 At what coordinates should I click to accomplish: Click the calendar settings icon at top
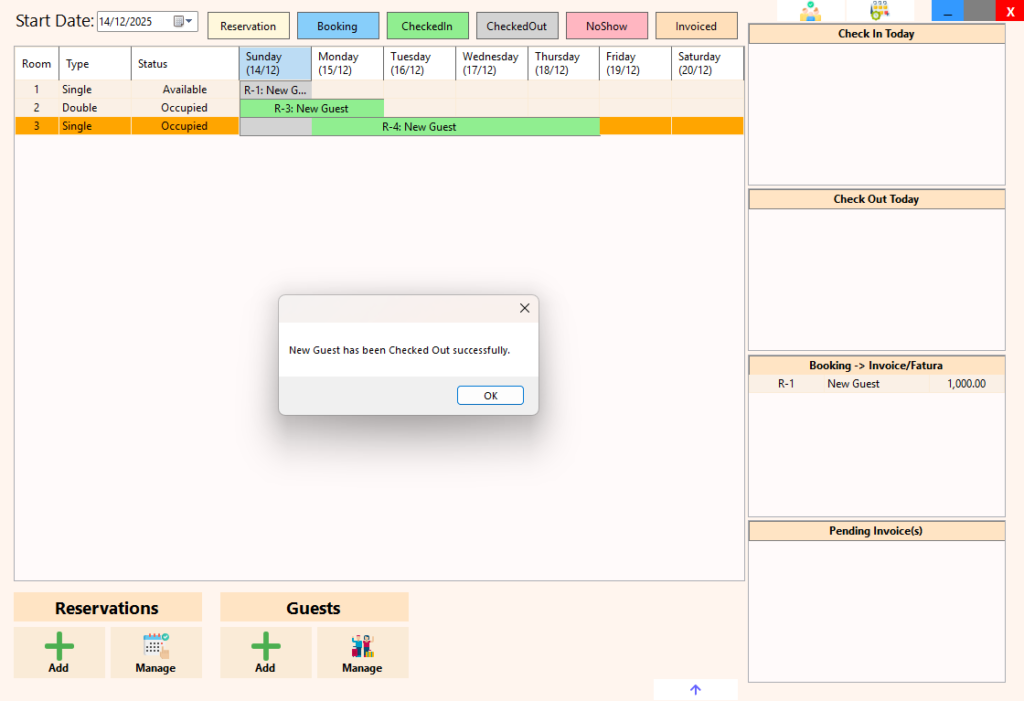click(879, 11)
